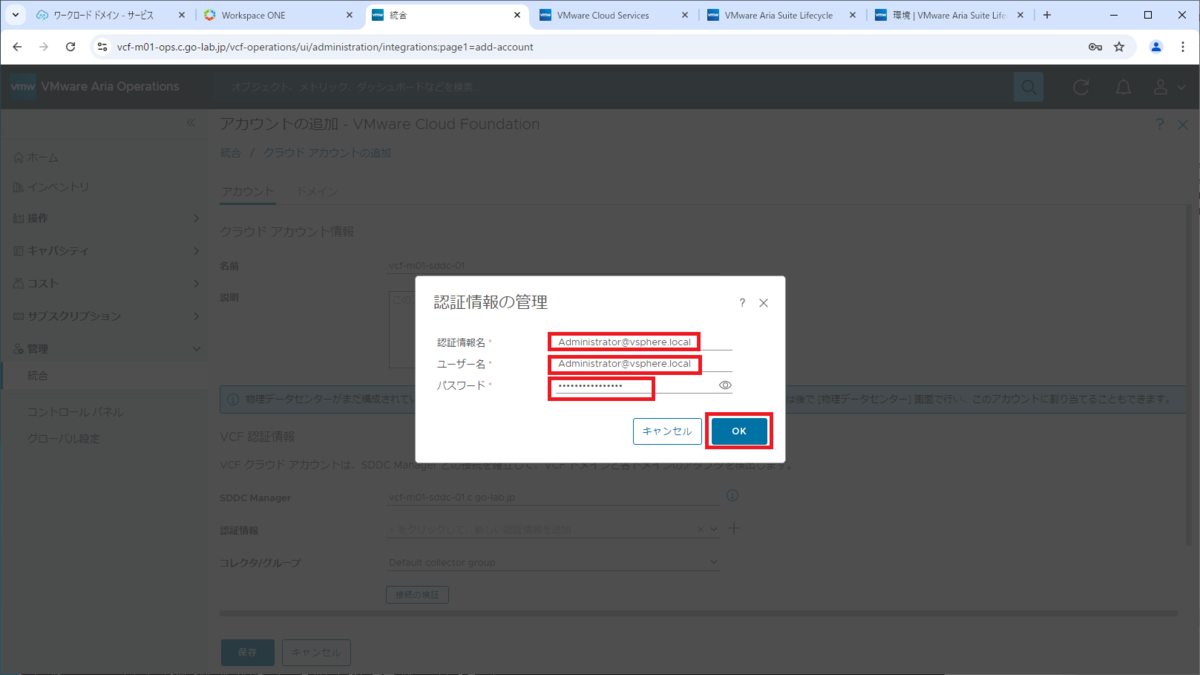Click the address bar URL
This screenshot has height=675, width=1200.
tap(325, 46)
